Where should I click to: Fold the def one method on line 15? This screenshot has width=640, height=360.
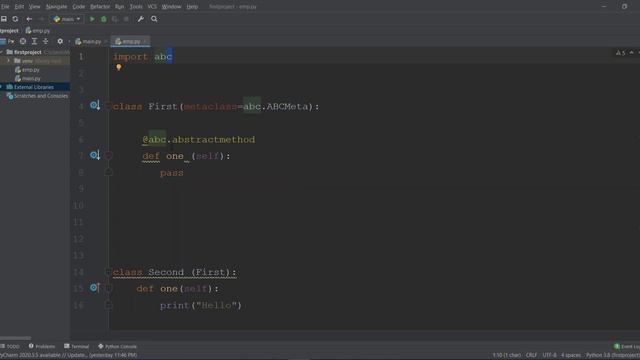108,288
